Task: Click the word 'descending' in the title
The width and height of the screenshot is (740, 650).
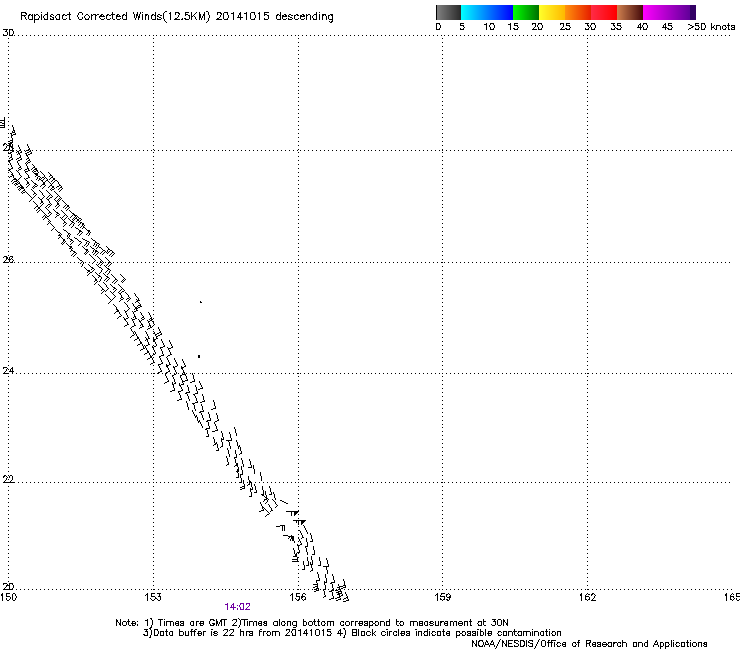Action: click(304, 17)
